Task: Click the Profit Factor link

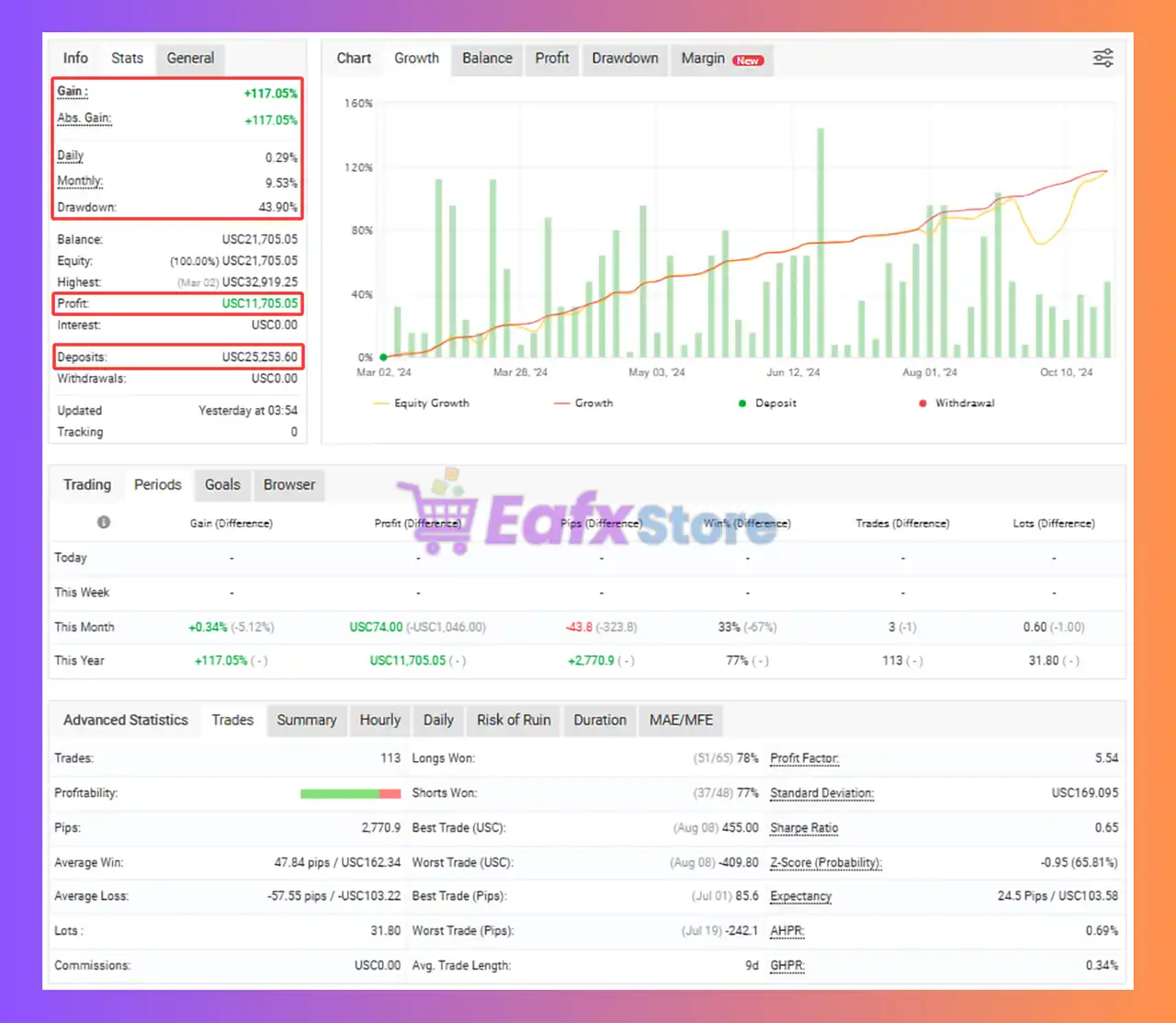Action: (804, 757)
